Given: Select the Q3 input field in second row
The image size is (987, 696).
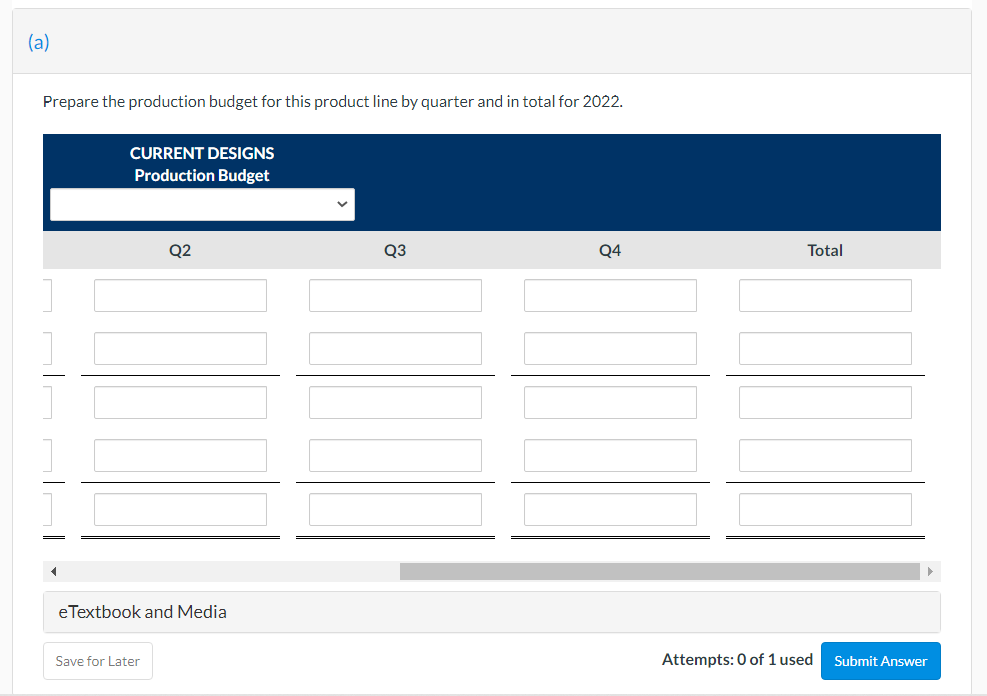Looking at the screenshot, I should (x=395, y=349).
